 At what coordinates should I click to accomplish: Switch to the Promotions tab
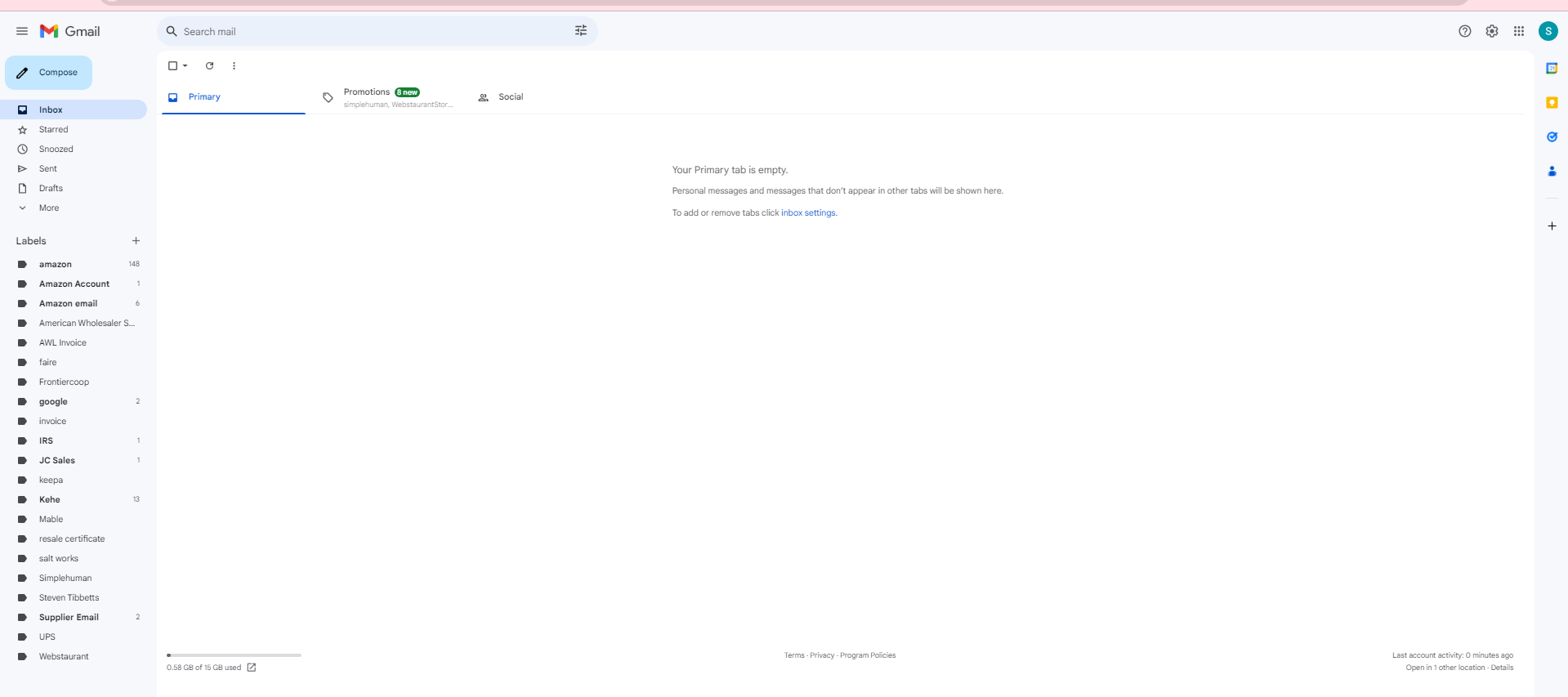click(x=387, y=96)
